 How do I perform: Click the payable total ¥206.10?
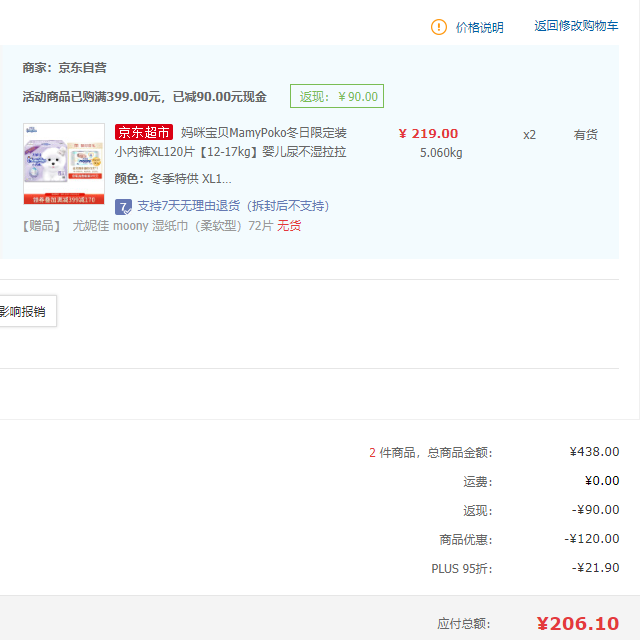pyautogui.click(x=578, y=624)
